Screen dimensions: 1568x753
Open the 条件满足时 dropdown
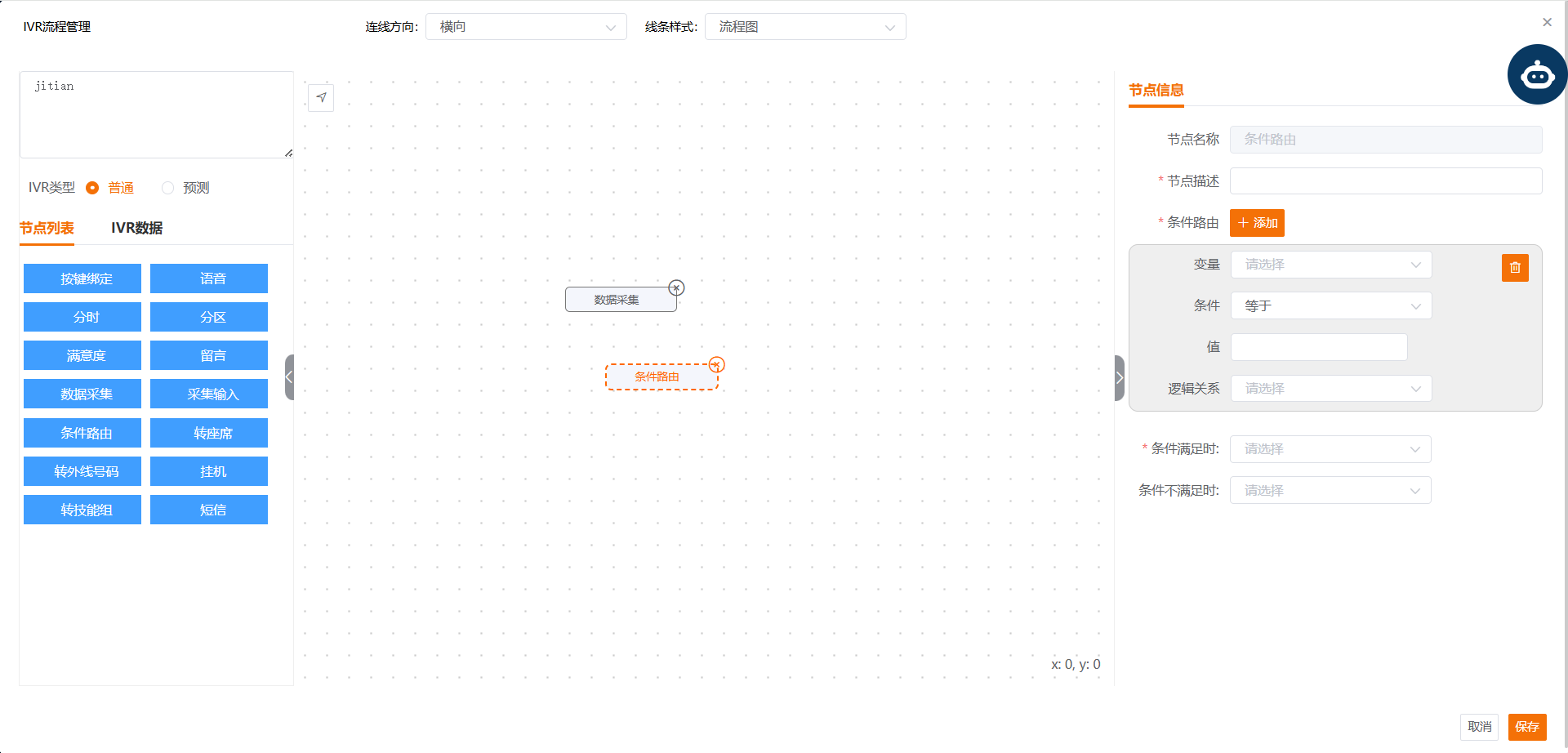(1330, 449)
